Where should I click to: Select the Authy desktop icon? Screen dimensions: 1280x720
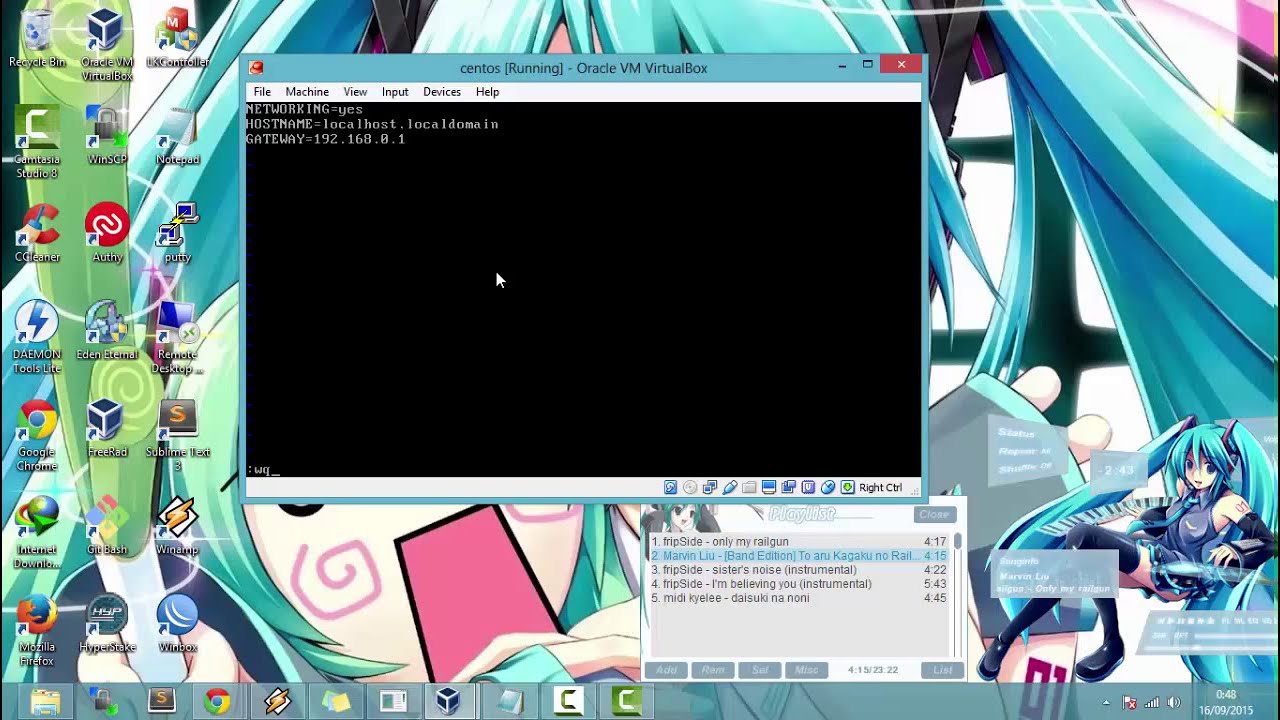107,235
